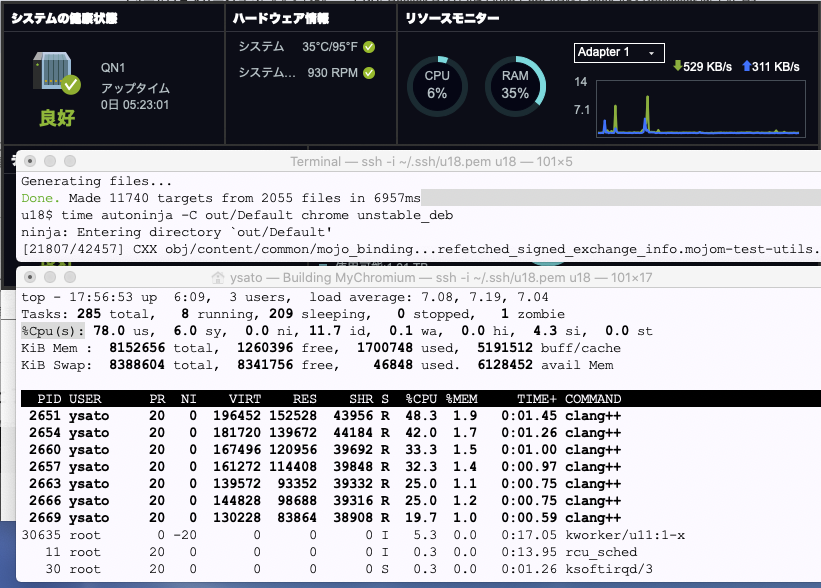
Task: Click the top process table header row
Action: click(418, 399)
